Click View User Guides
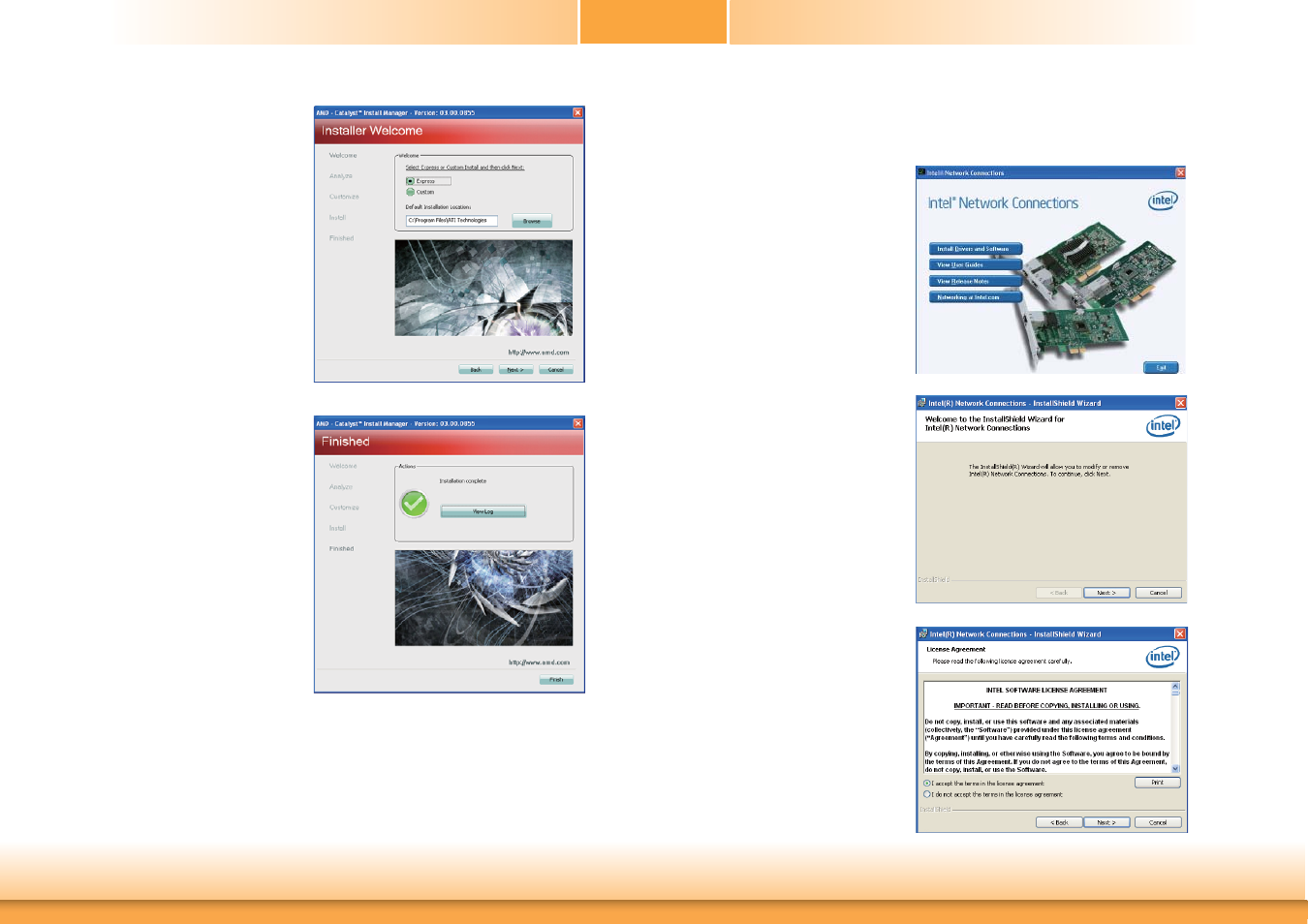 coord(975,264)
